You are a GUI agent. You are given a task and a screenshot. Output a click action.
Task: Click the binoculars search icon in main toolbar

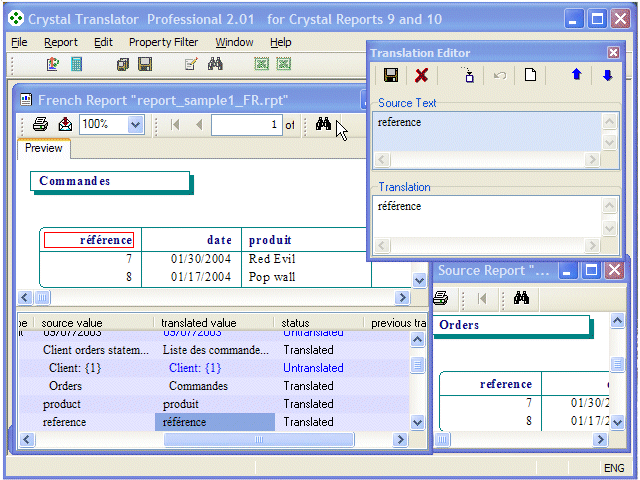[x=215, y=64]
